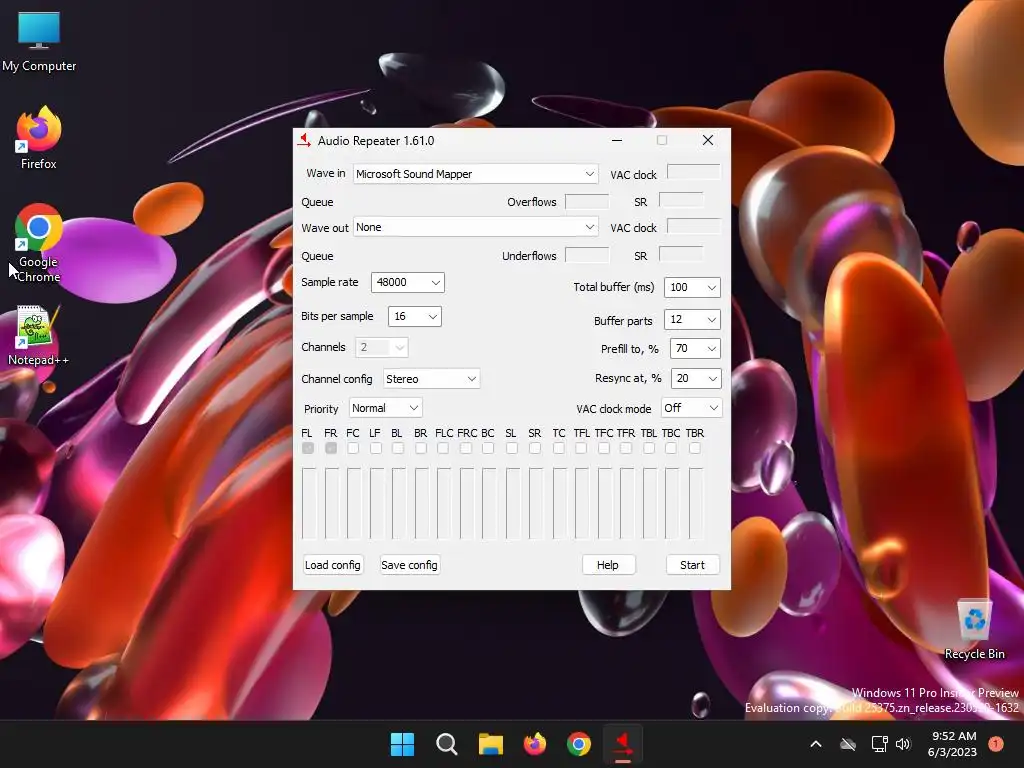Open the Wave in device dropdown

pos(475,174)
